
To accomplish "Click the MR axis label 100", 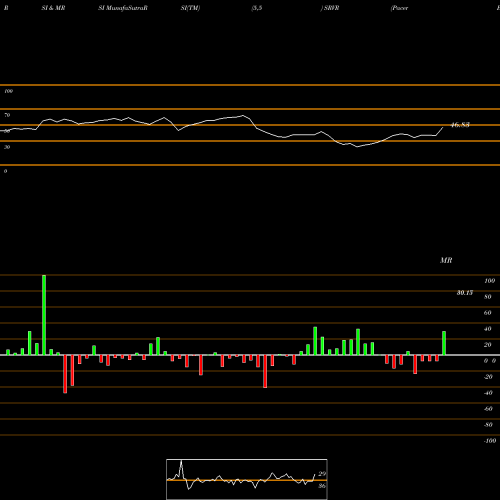I will (489, 281).
